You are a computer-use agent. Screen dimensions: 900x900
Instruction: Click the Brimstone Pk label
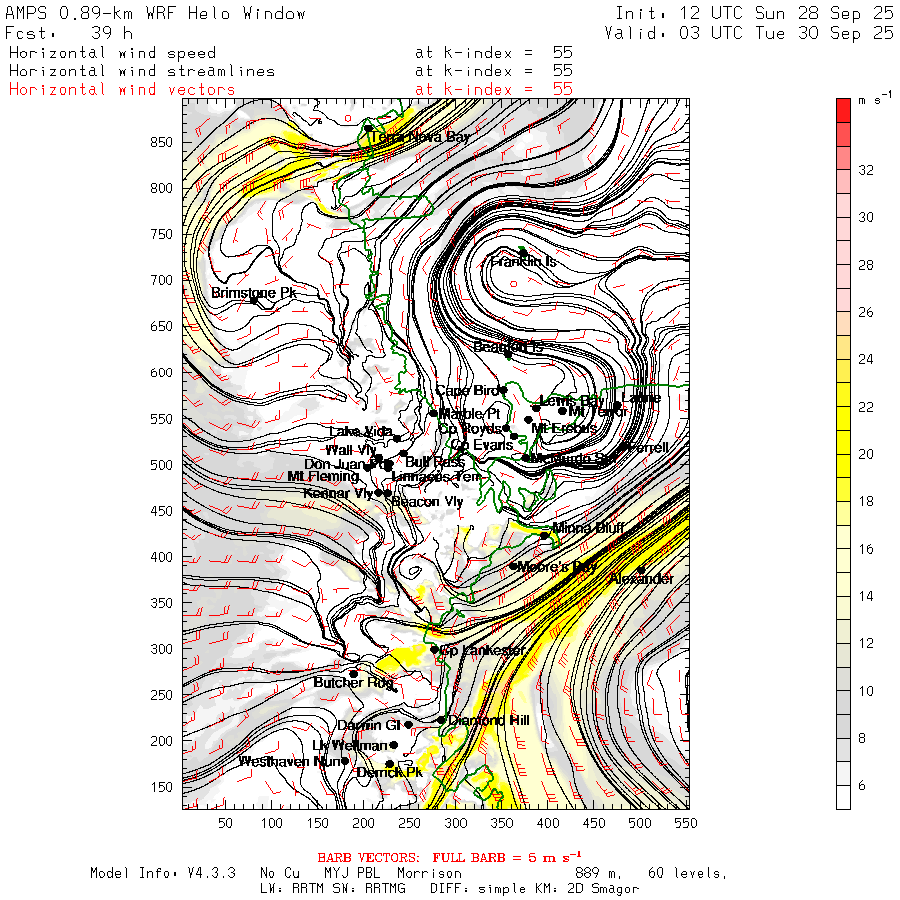[253, 293]
